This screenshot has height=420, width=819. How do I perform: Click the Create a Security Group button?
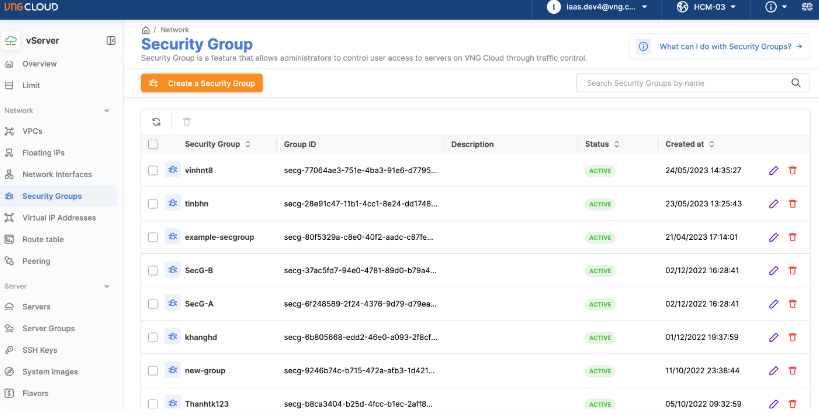click(202, 83)
